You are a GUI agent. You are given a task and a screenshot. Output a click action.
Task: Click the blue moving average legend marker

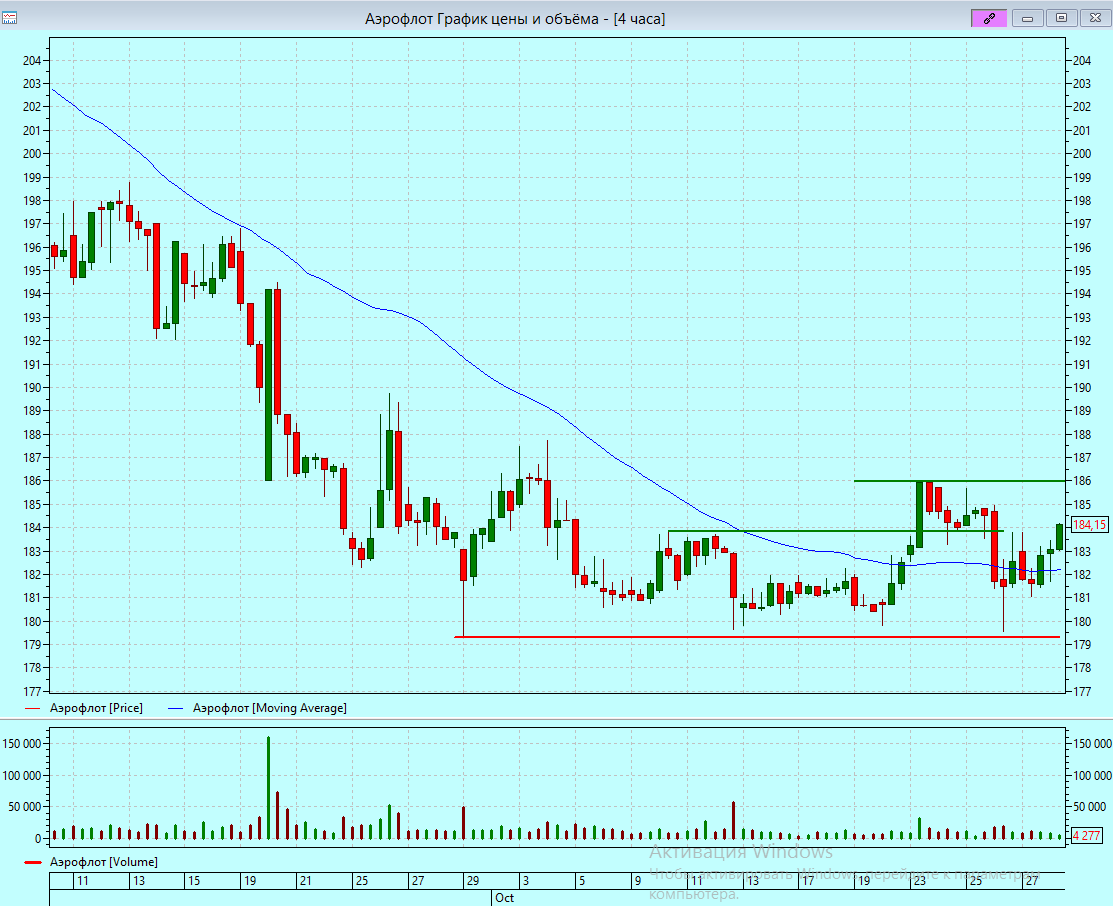pyautogui.click(x=175, y=709)
